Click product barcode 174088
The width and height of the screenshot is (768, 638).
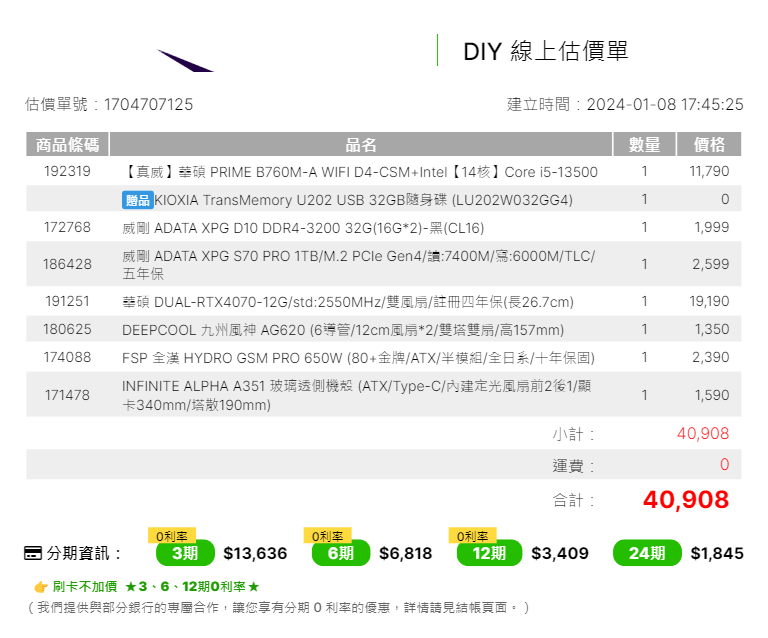pos(67,357)
